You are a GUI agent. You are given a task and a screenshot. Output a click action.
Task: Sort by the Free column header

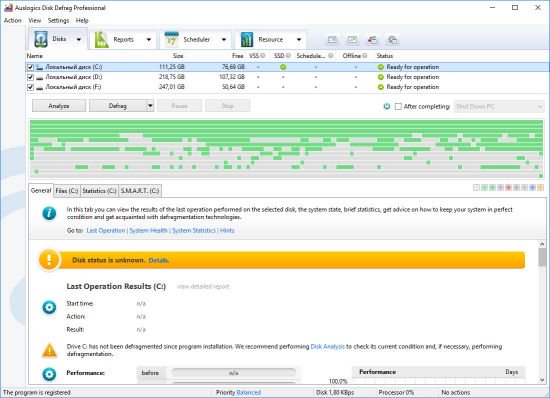[237, 56]
